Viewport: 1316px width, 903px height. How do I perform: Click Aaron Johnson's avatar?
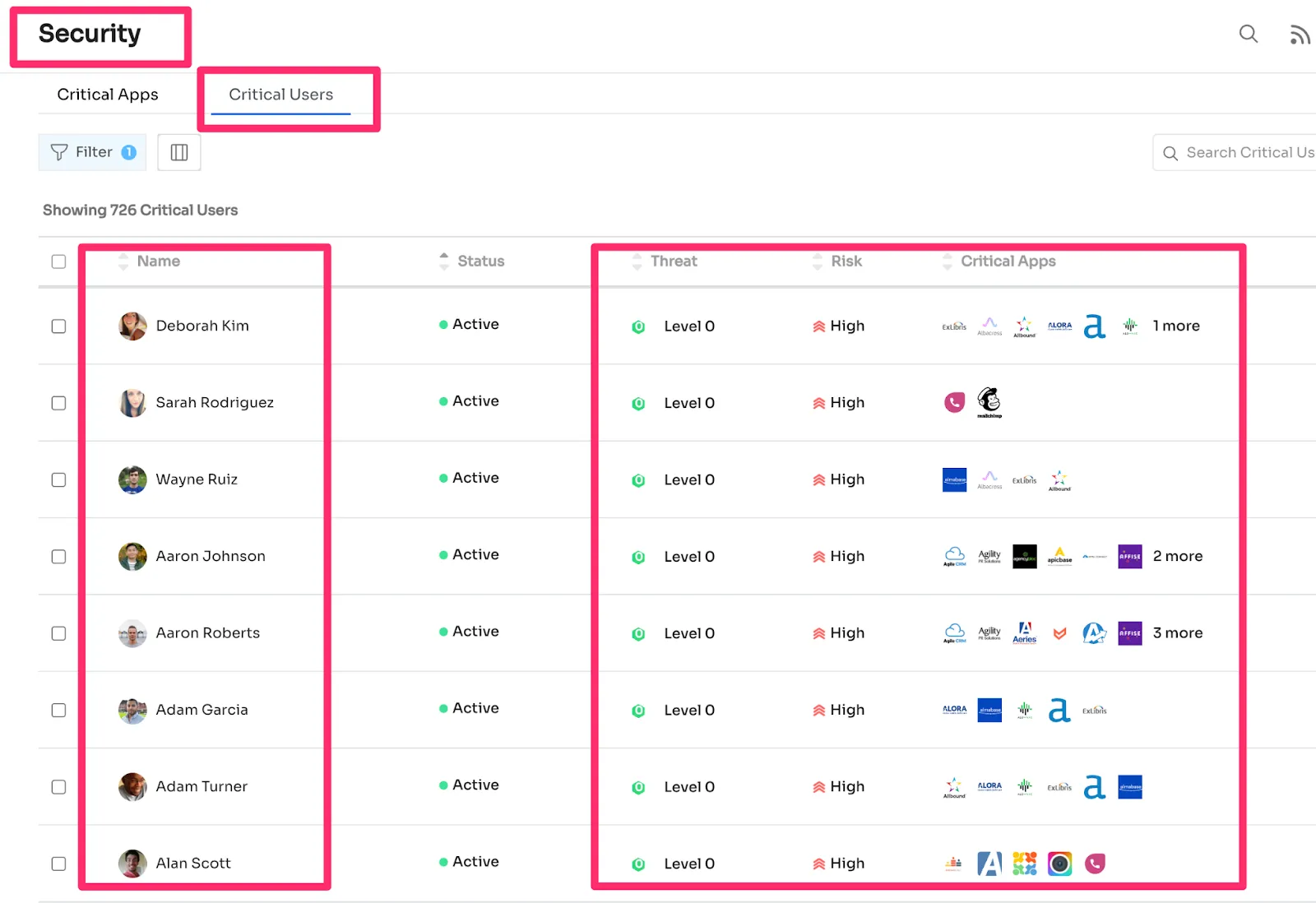(x=132, y=556)
